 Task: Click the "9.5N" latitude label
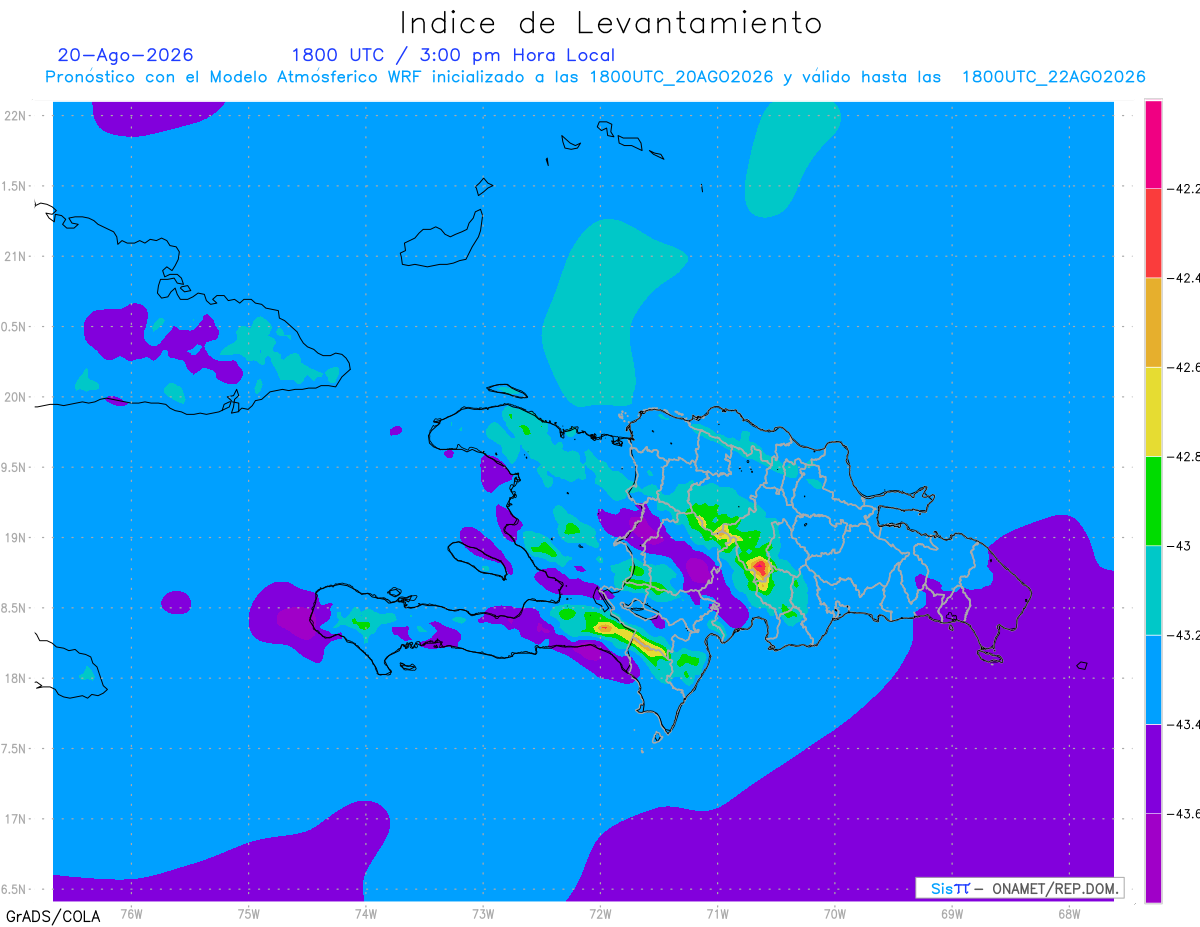(14, 467)
